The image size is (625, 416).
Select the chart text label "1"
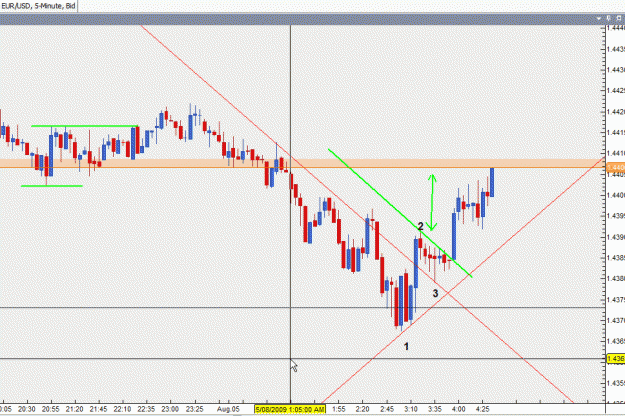pos(406,347)
